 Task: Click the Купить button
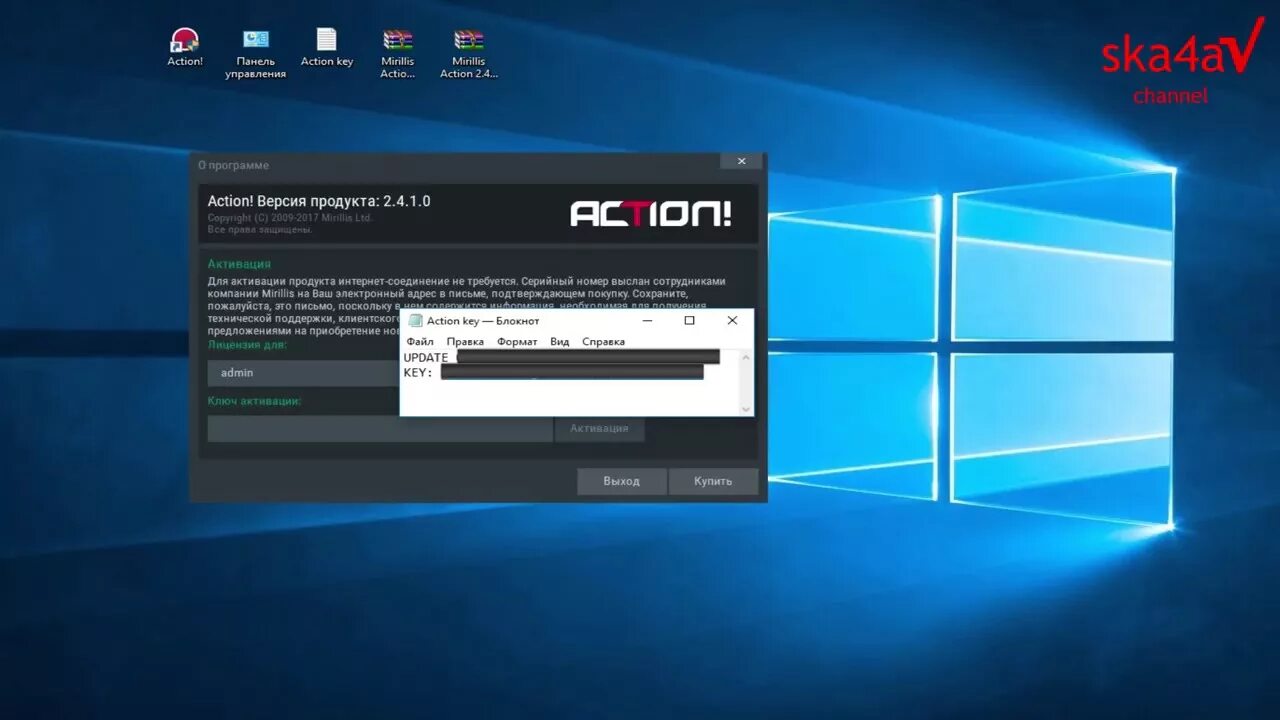[x=713, y=481]
